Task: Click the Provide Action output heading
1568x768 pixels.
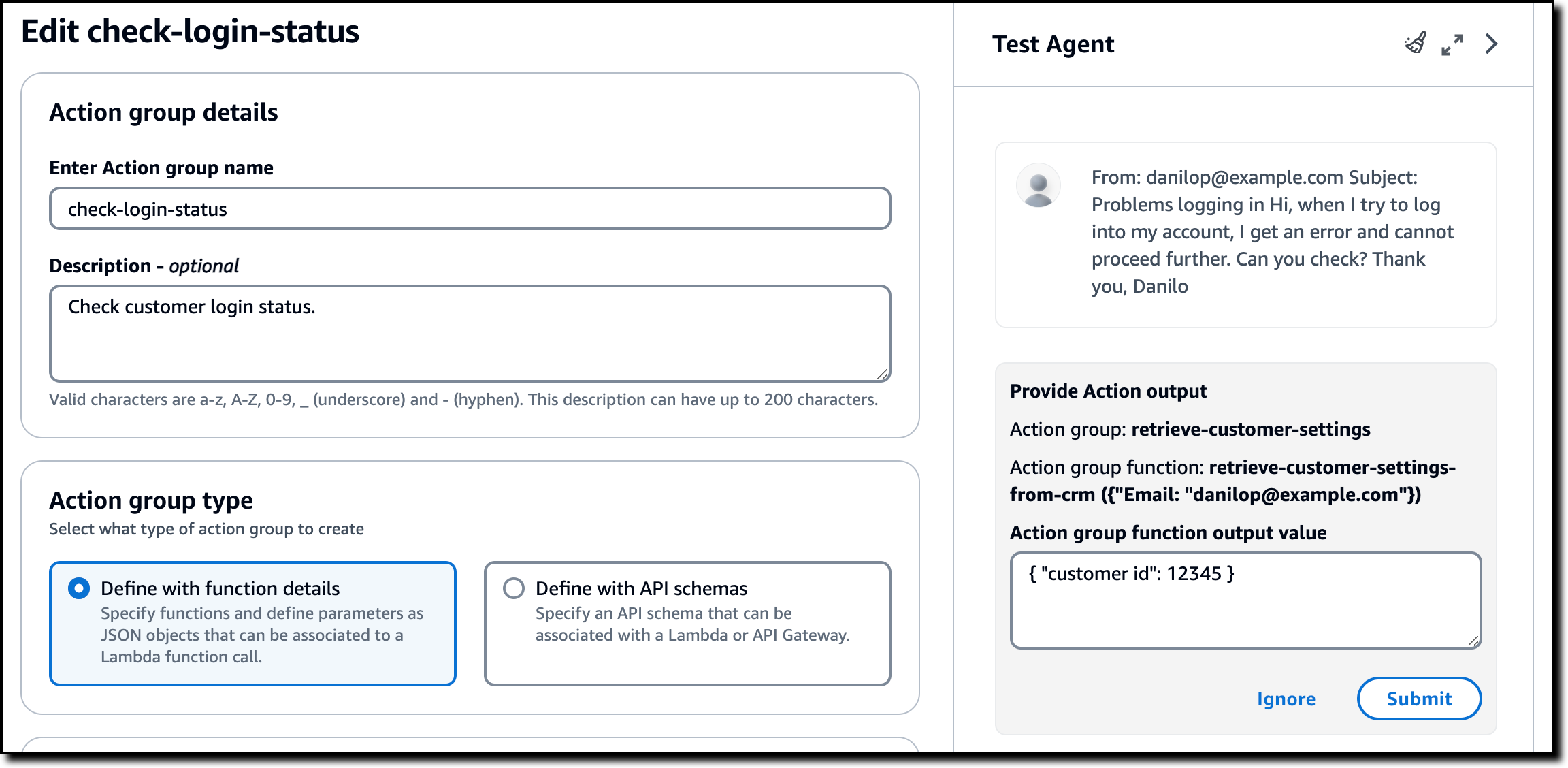Action: click(1108, 391)
